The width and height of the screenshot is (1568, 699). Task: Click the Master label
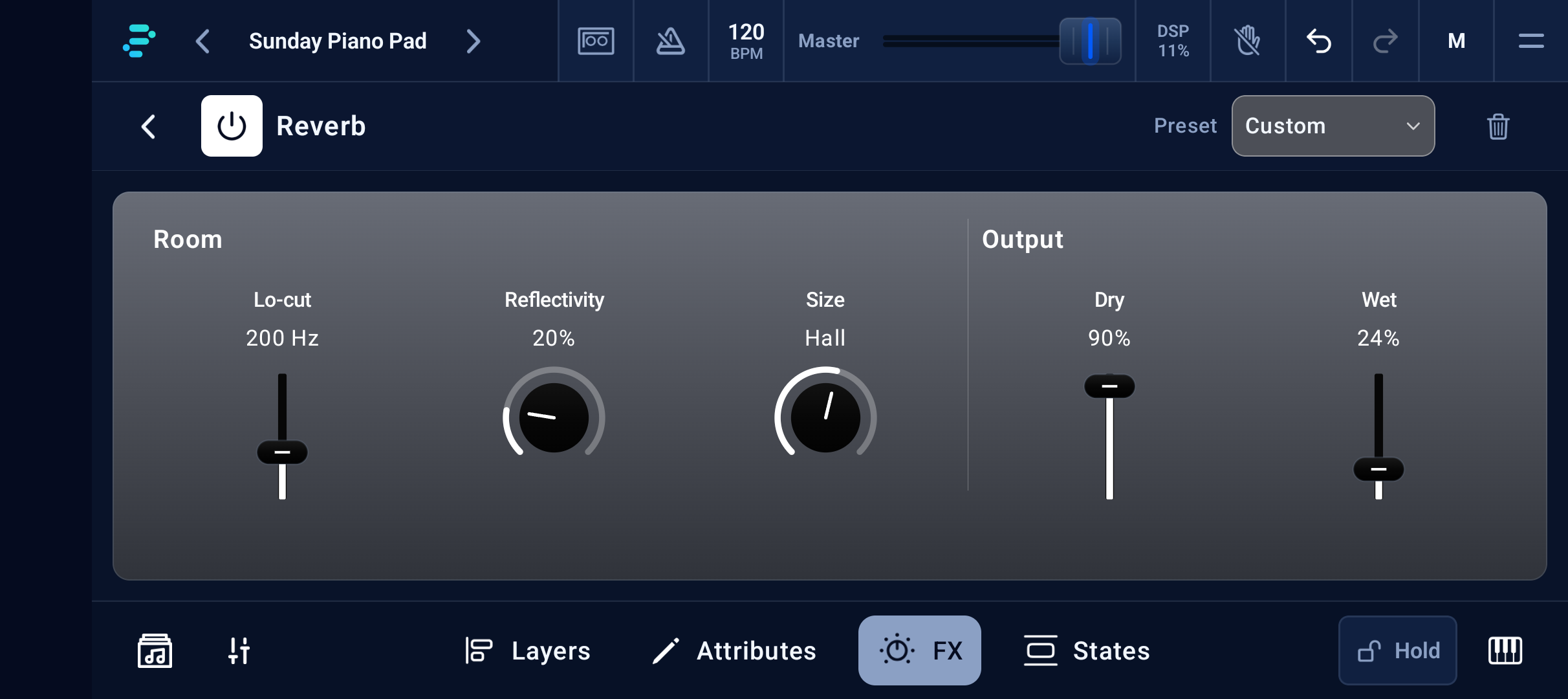(829, 41)
